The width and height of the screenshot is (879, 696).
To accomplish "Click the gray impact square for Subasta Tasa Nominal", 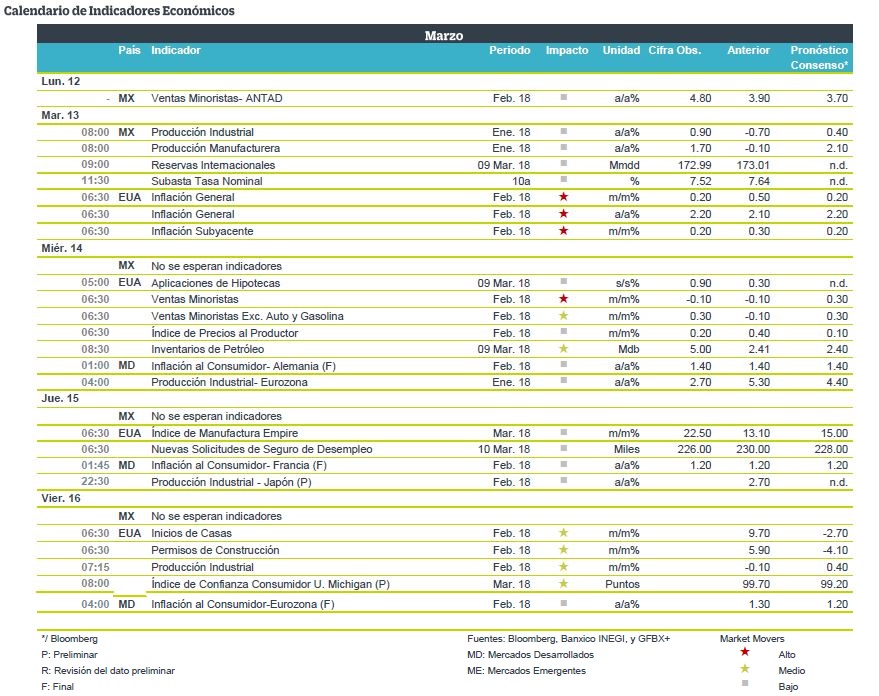I will [563, 179].
